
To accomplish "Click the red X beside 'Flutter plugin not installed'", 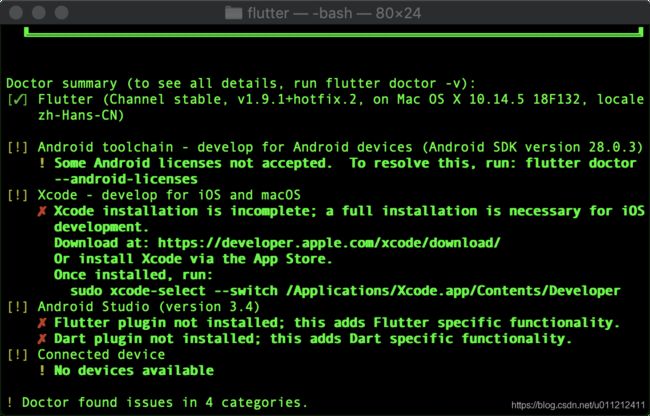I will pyautogui.click(x=42, y=323).
